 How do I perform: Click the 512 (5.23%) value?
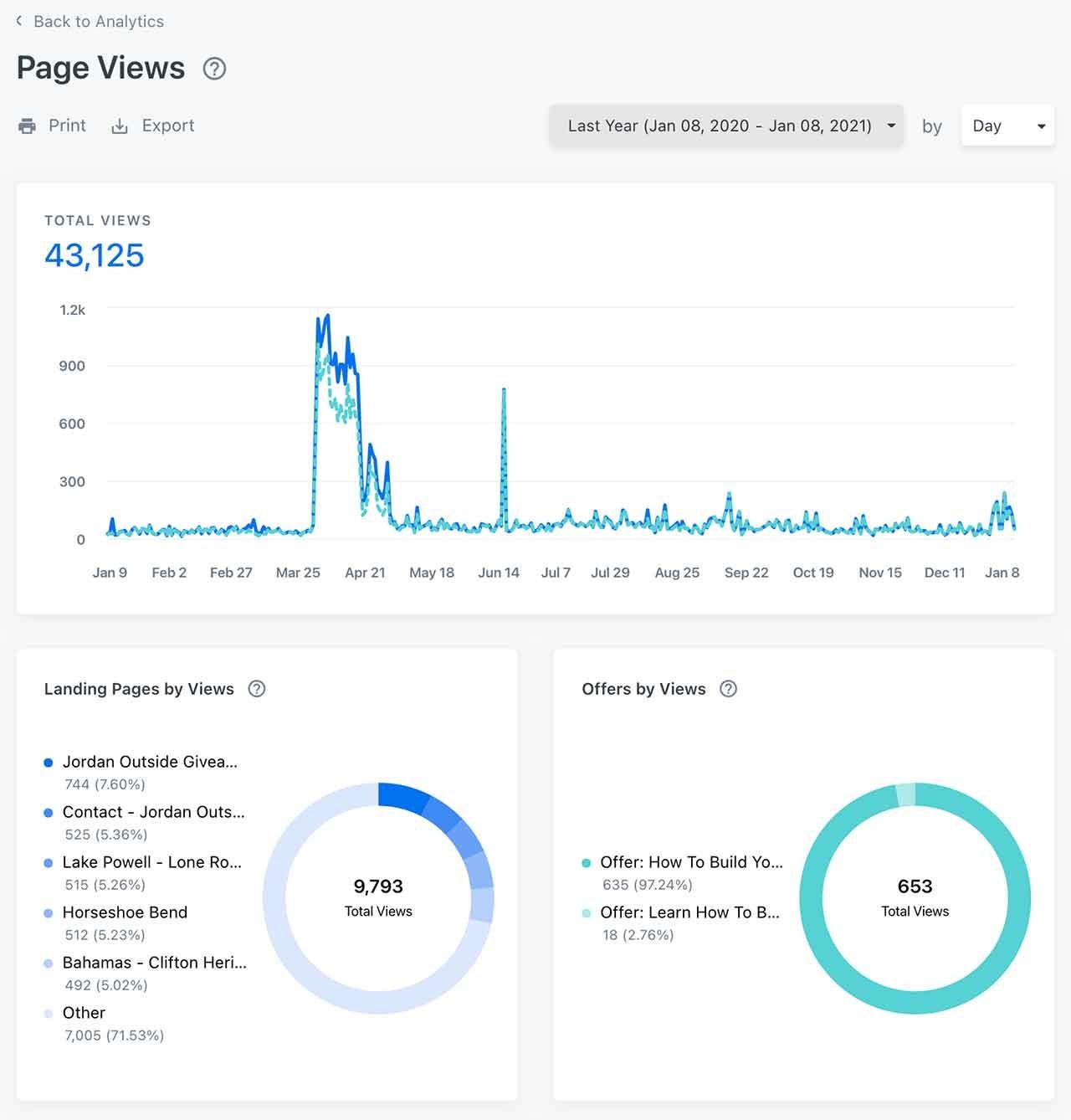pos(105,935)
